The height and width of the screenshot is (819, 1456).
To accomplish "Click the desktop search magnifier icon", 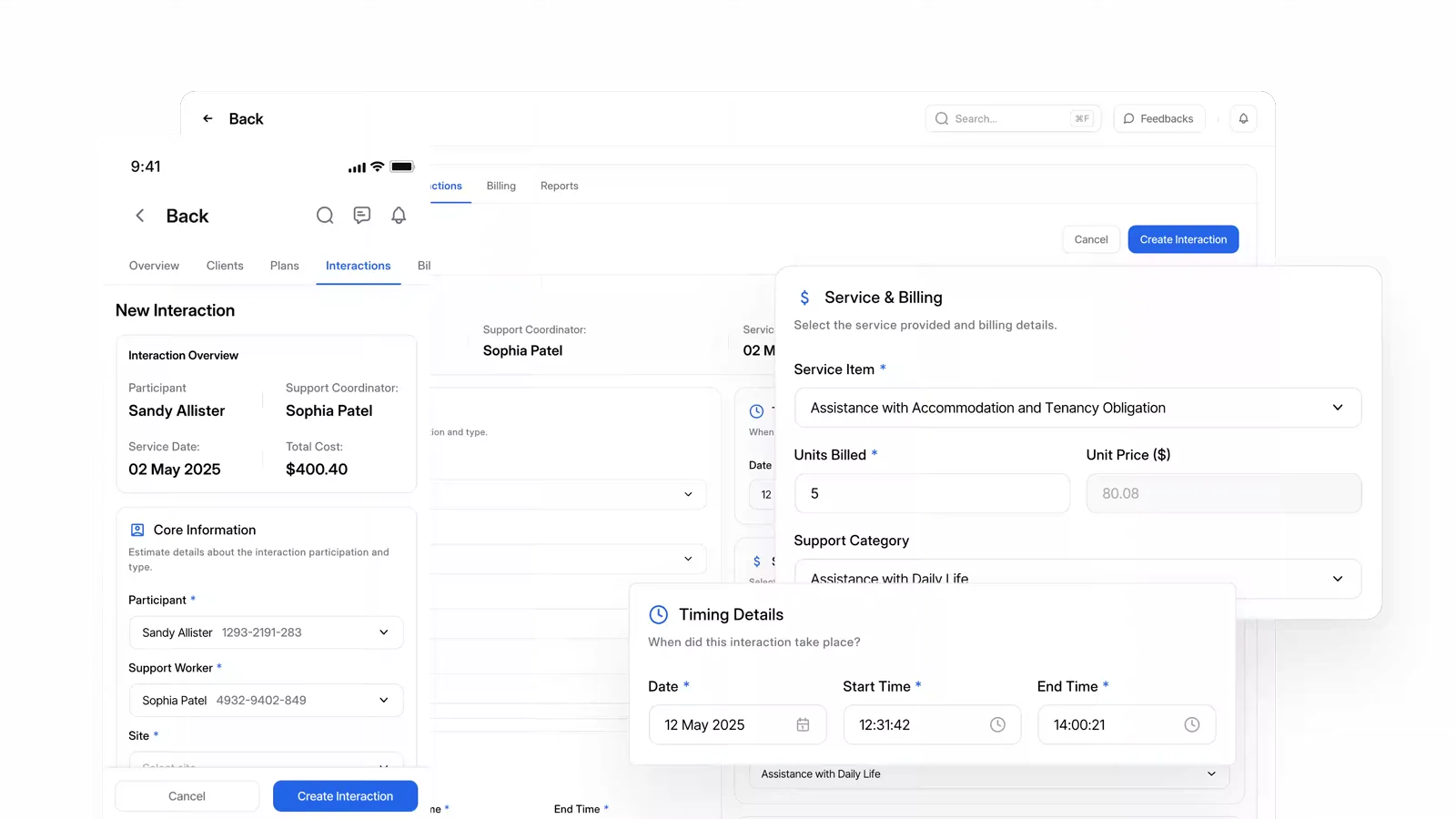I will click(942, 118).
